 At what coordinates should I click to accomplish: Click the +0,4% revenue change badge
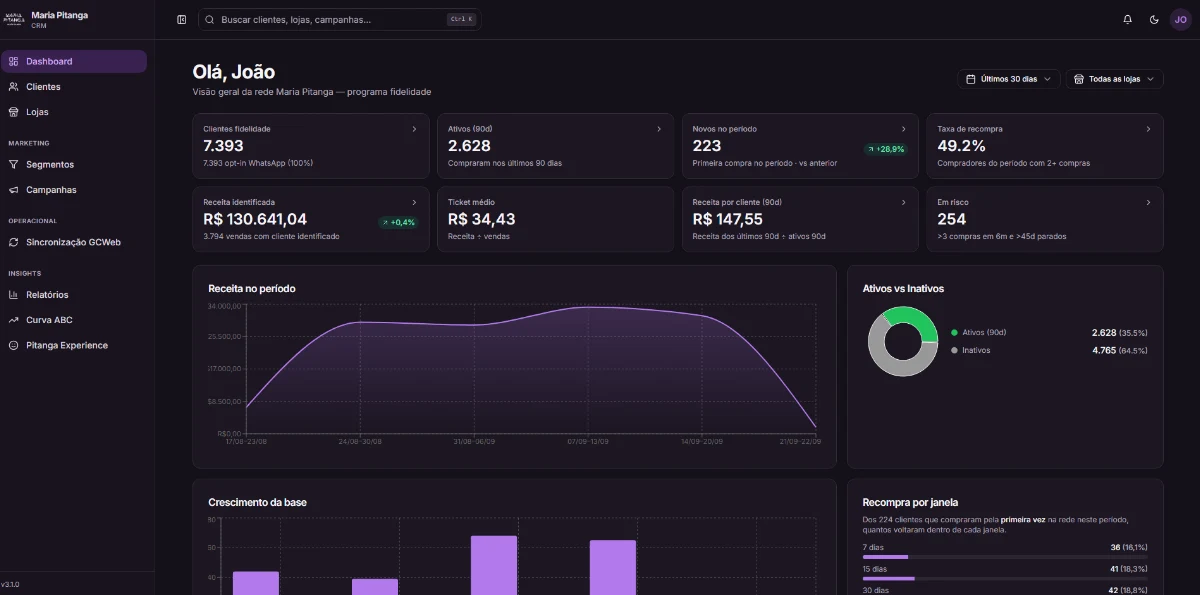point(398,222)
